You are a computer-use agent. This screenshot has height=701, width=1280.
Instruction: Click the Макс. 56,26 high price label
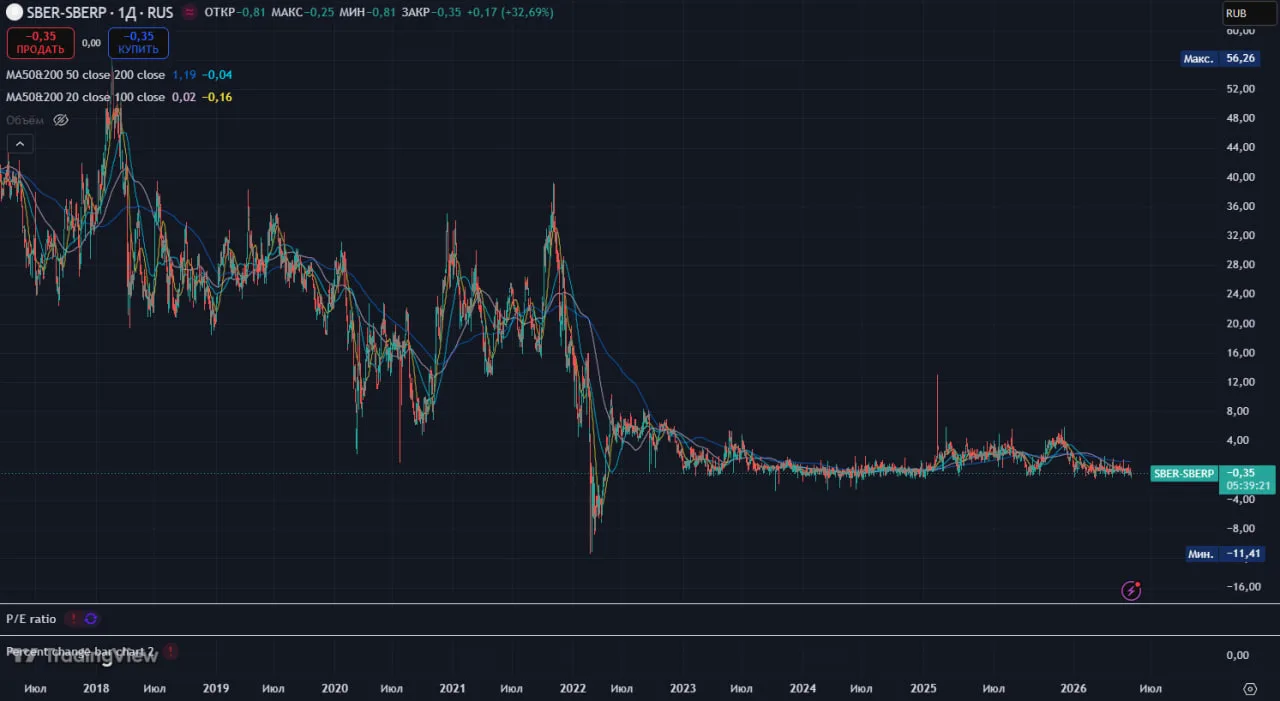(1218, 58)
